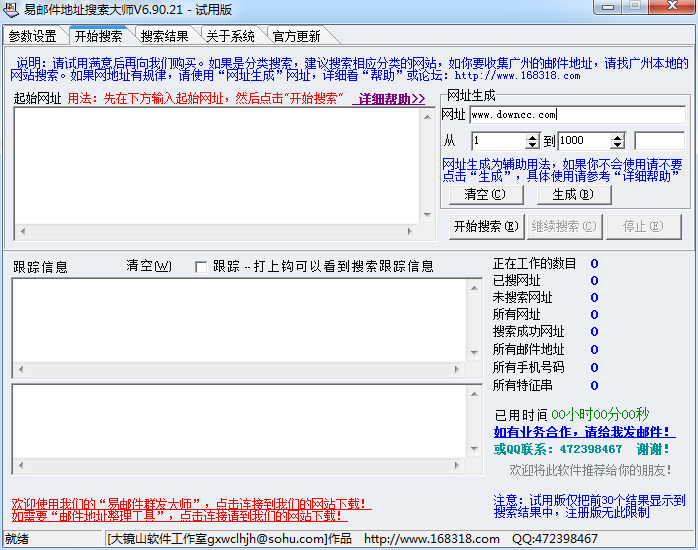Click the 所有邮件地址 label

tap(528, 349)
